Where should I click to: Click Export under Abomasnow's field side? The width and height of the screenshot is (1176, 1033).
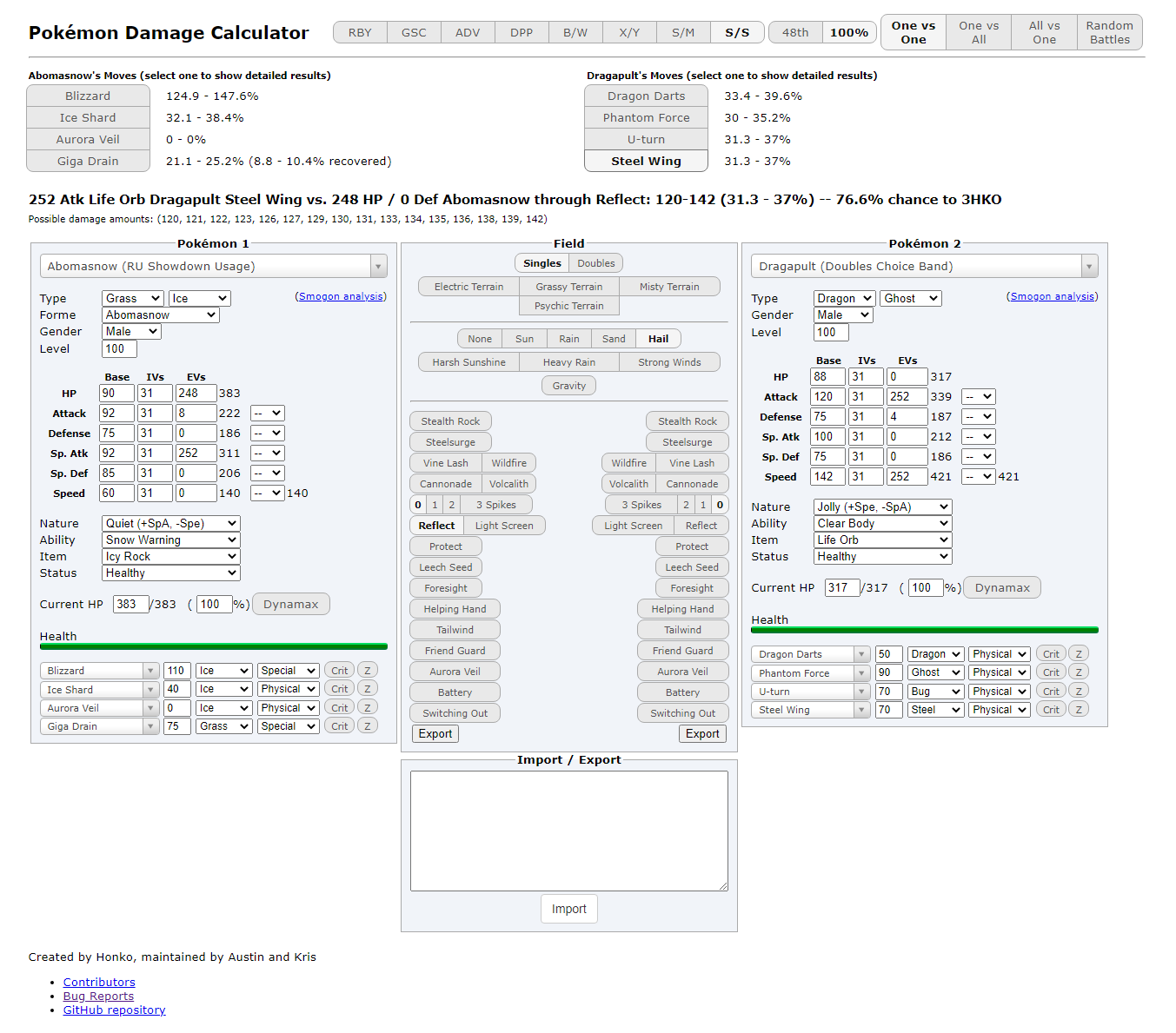(435, 734)
